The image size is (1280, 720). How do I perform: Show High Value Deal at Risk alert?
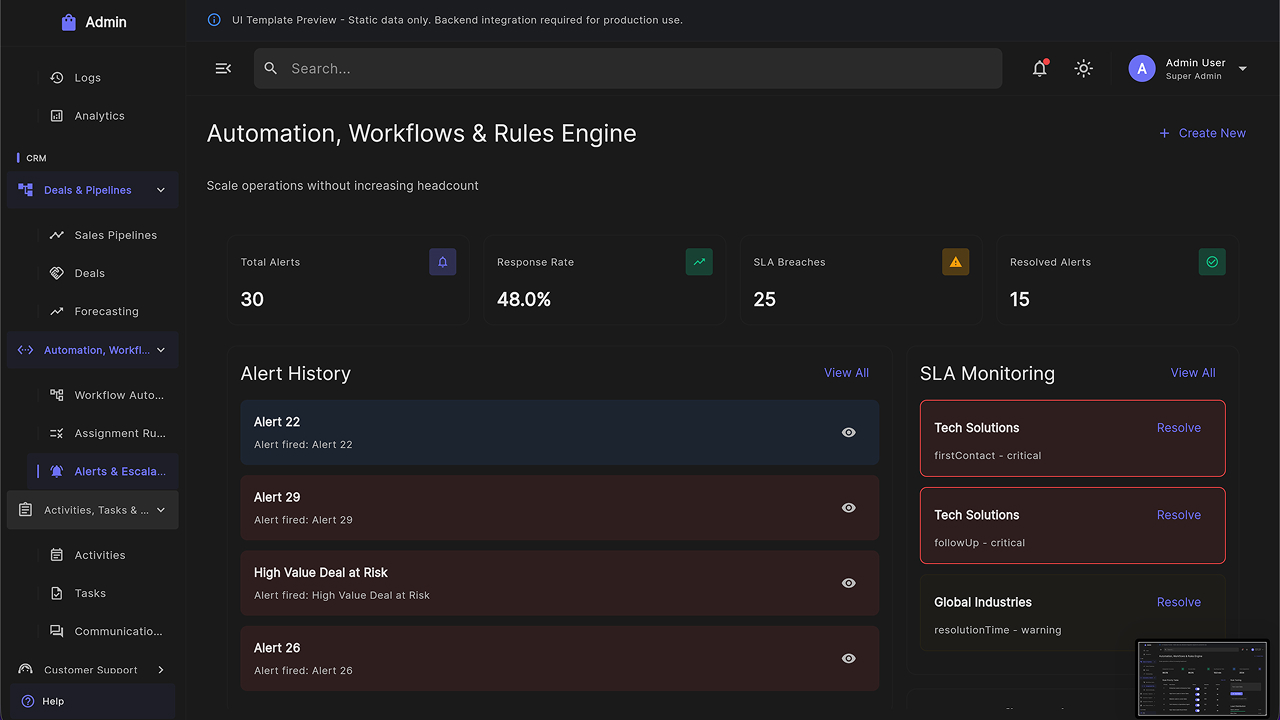tap(849, 583)
